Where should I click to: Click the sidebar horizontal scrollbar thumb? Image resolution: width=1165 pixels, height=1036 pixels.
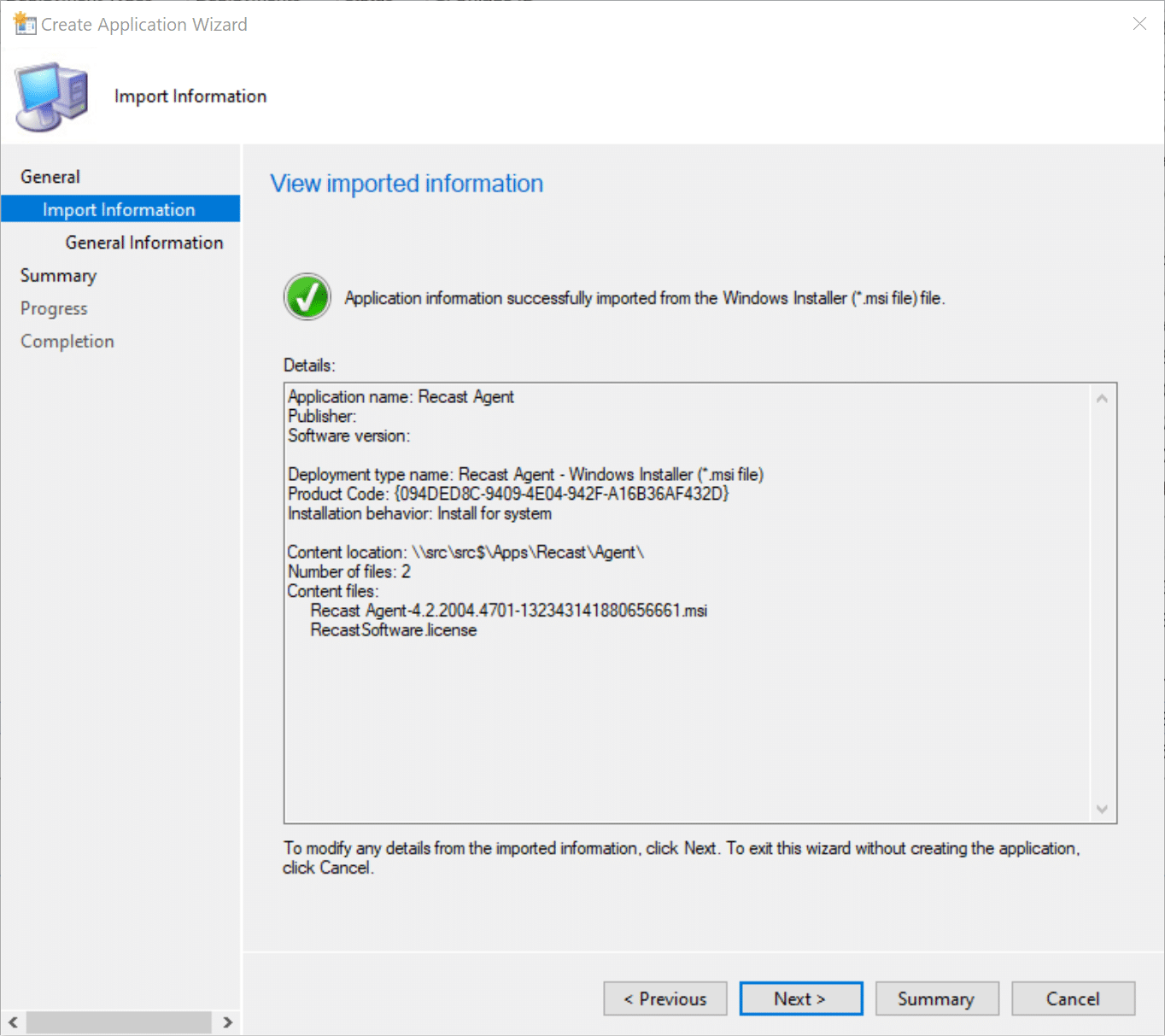click(119, 1022)
